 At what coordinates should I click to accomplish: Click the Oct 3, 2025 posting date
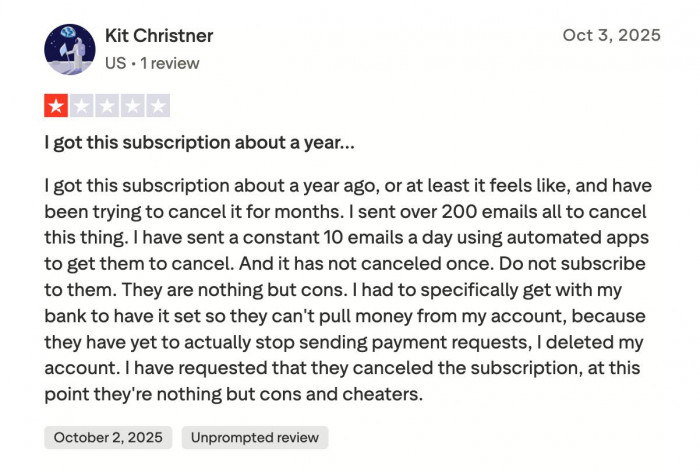pyautogui.click(x=611, y=35)
